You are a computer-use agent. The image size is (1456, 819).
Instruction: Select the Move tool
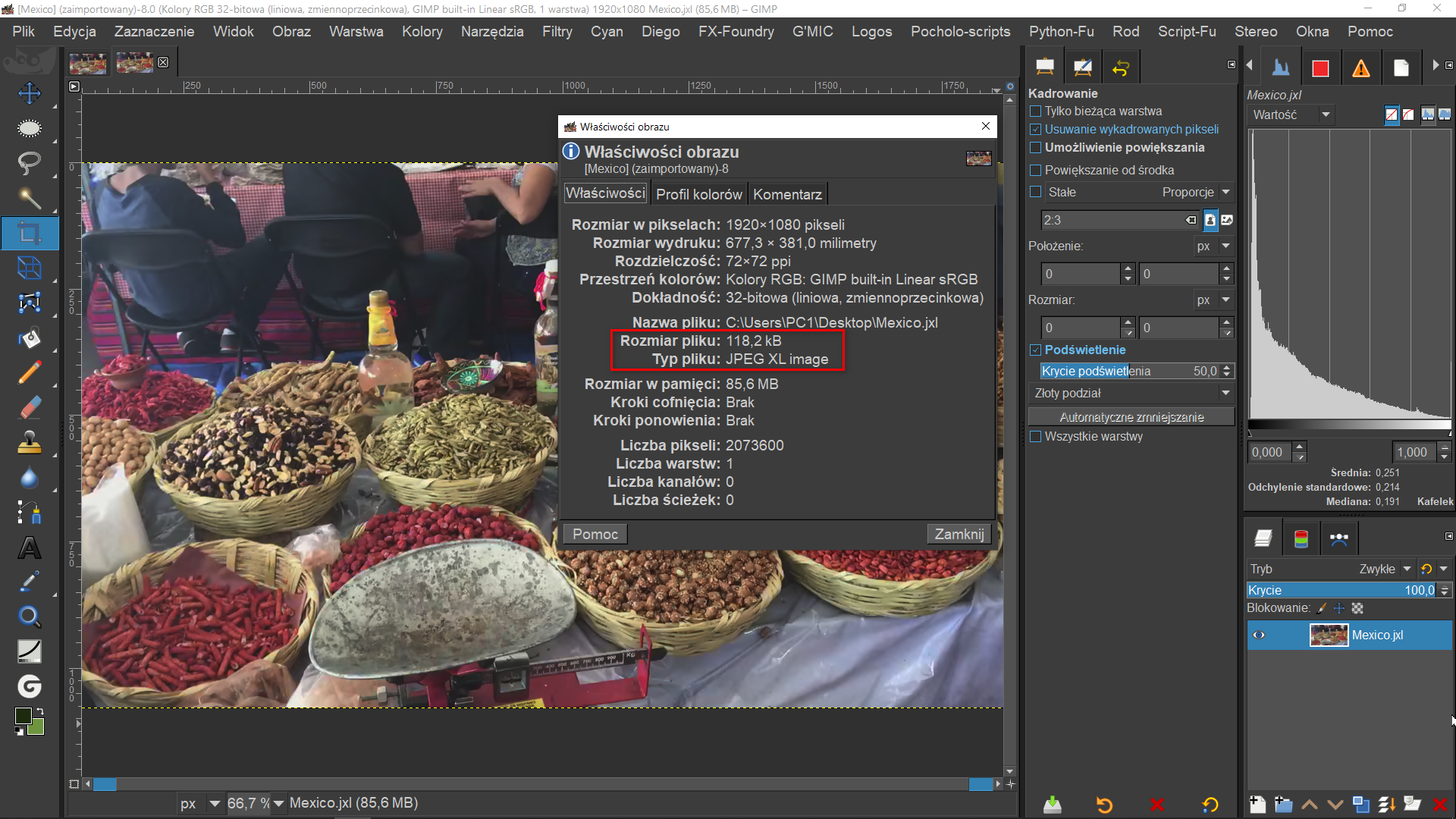(x=29, y=93)
